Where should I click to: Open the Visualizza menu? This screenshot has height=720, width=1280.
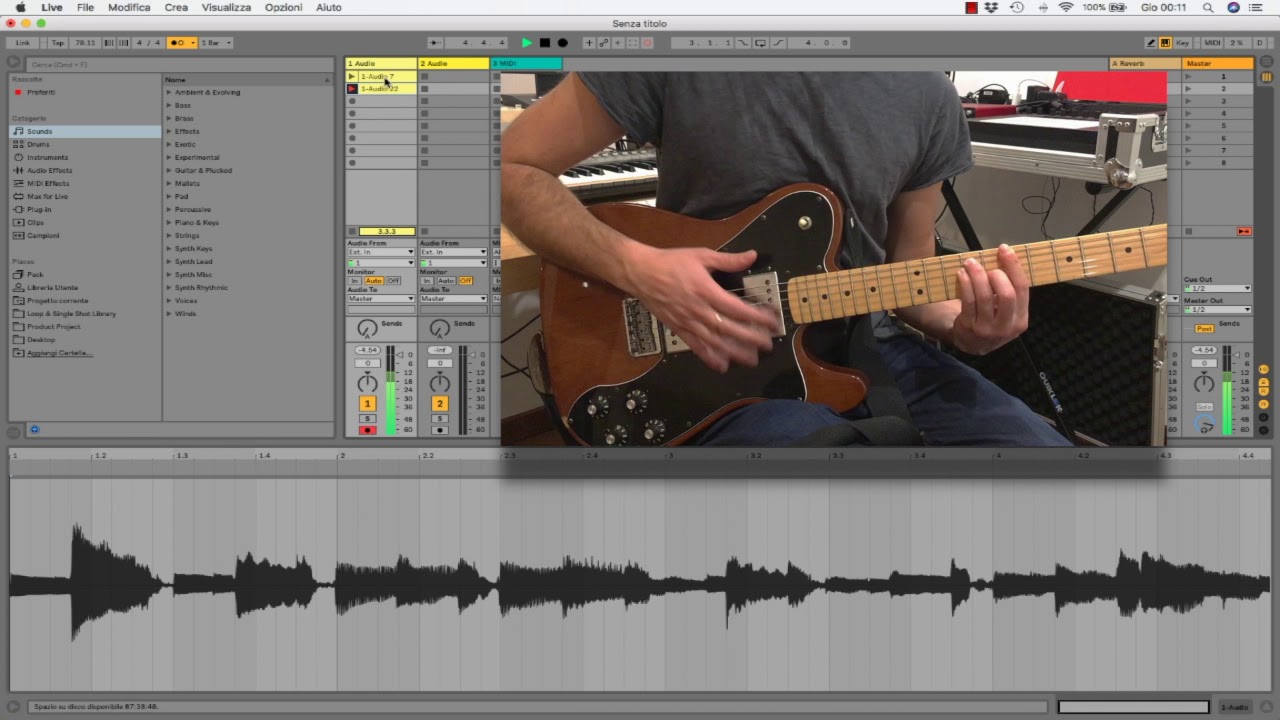tap(227, 7)
